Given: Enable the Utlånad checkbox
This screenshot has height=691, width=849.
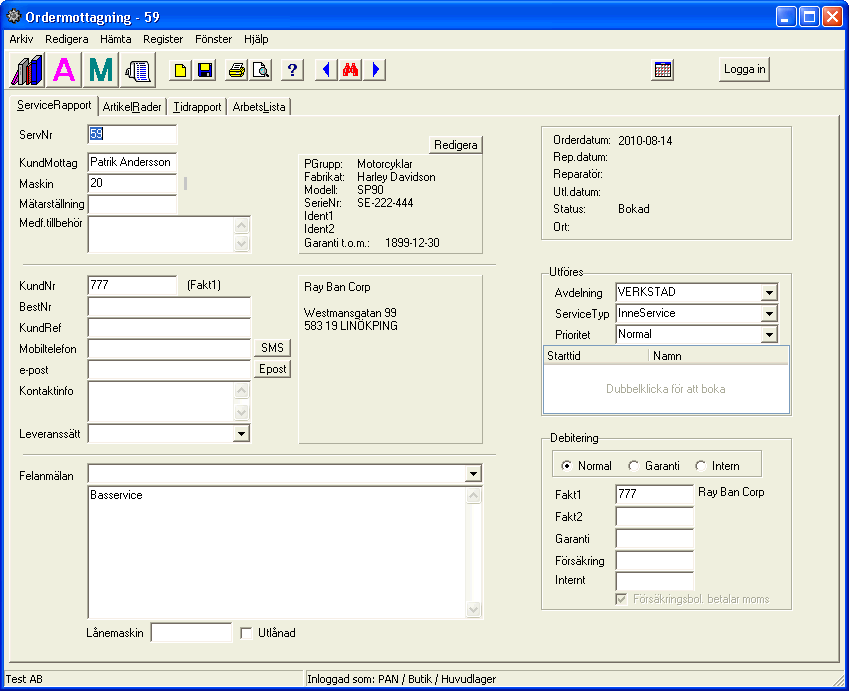Looking at the screenshot, I should click(x=247, y=633).
